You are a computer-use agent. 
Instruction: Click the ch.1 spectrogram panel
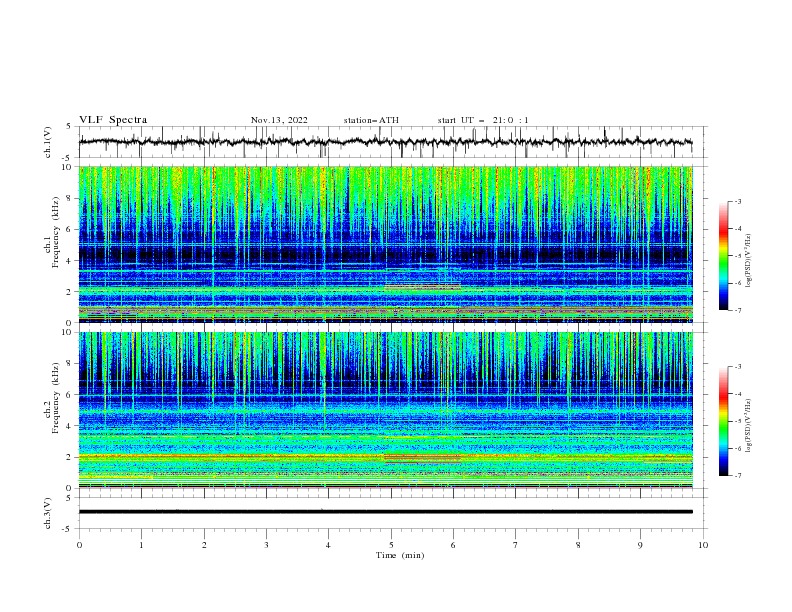(x=385, y=244)
